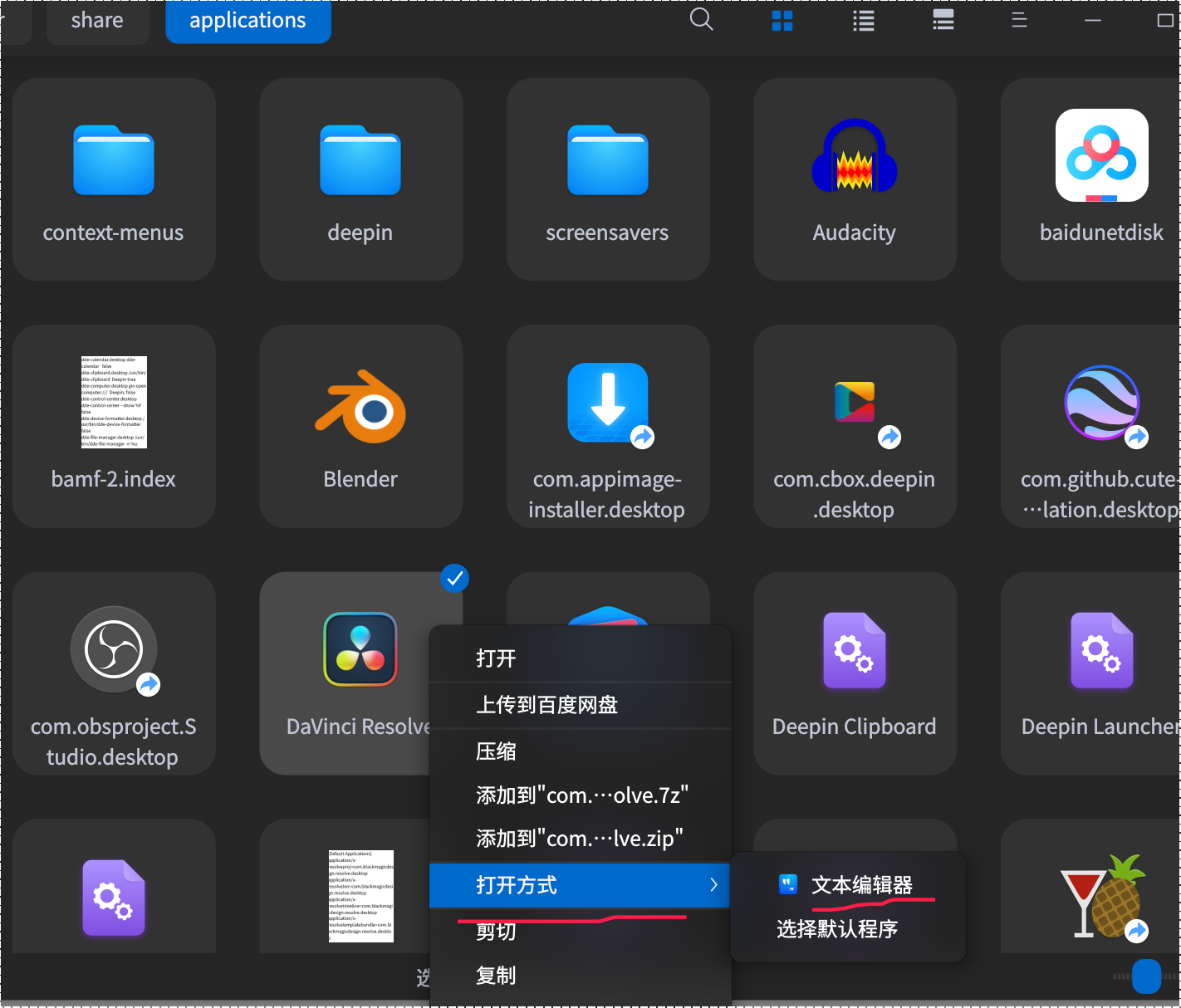Choose 文本编辑器 to open the file
Viewport: 1181px width, 1008px height.
(864, 885)
